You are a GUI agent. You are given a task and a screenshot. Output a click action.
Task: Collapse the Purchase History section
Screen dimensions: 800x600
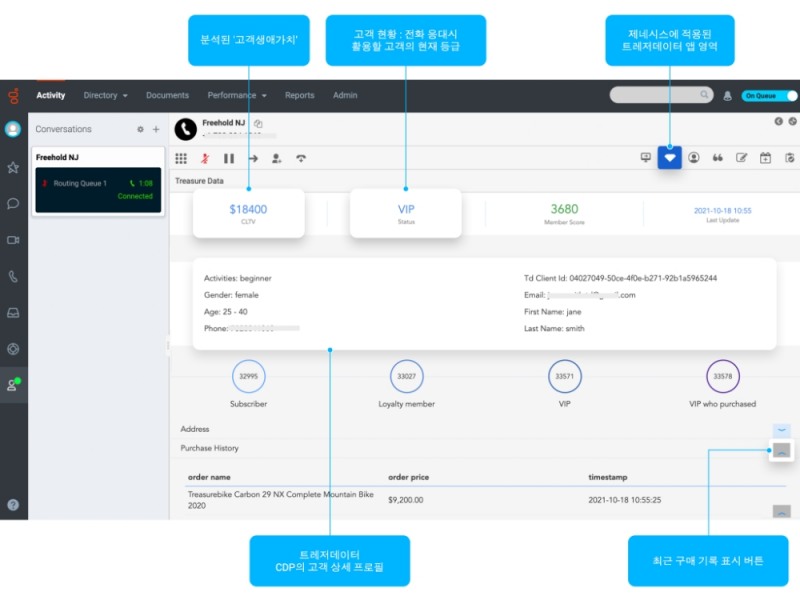(x=781, y=450)
